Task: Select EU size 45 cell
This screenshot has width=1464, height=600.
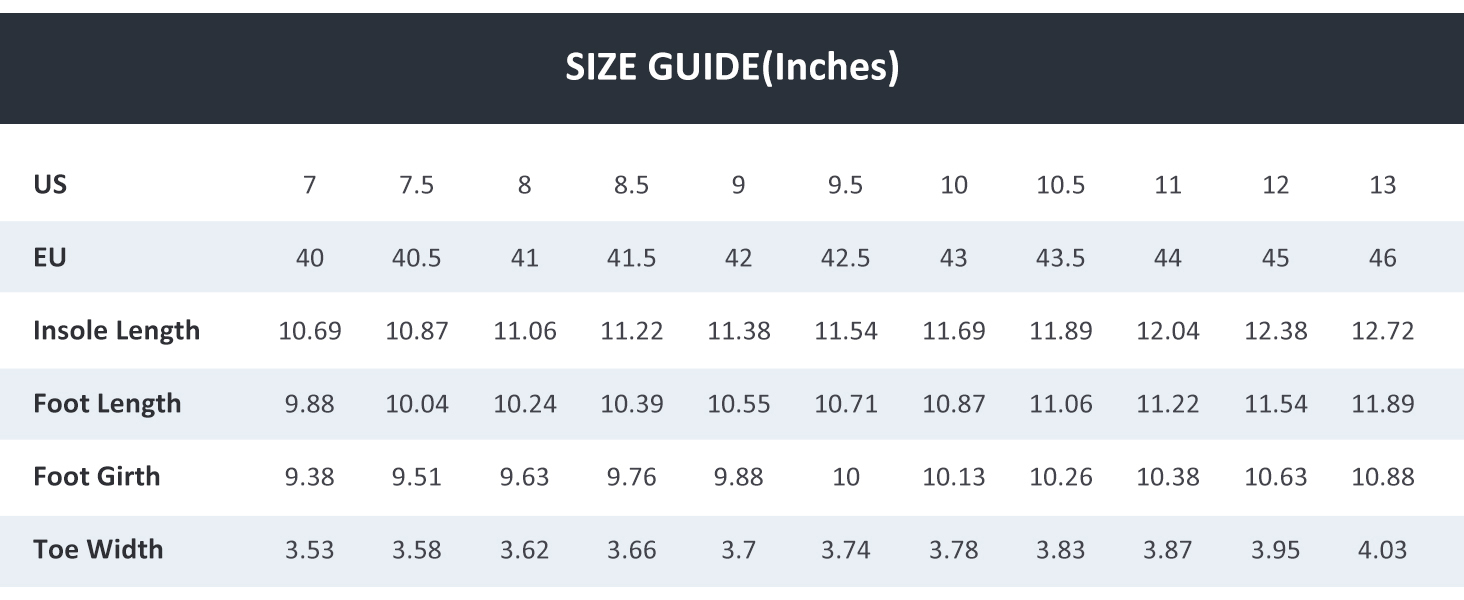Action: (1275, 258)
